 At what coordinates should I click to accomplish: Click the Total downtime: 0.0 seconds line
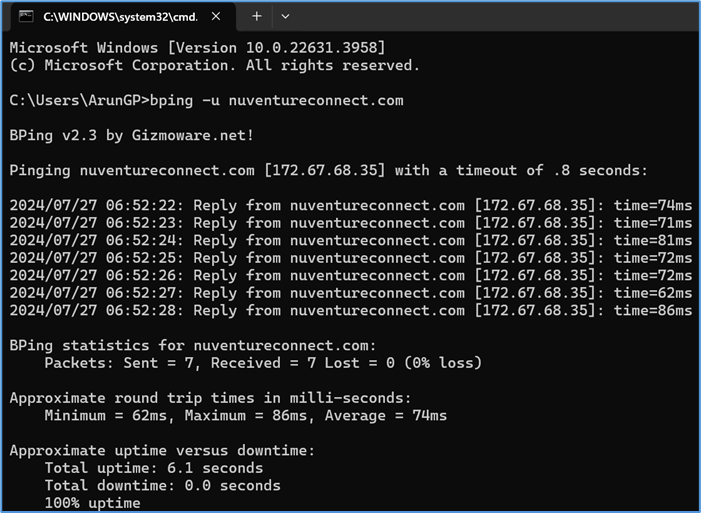click(x=163, y=485)
